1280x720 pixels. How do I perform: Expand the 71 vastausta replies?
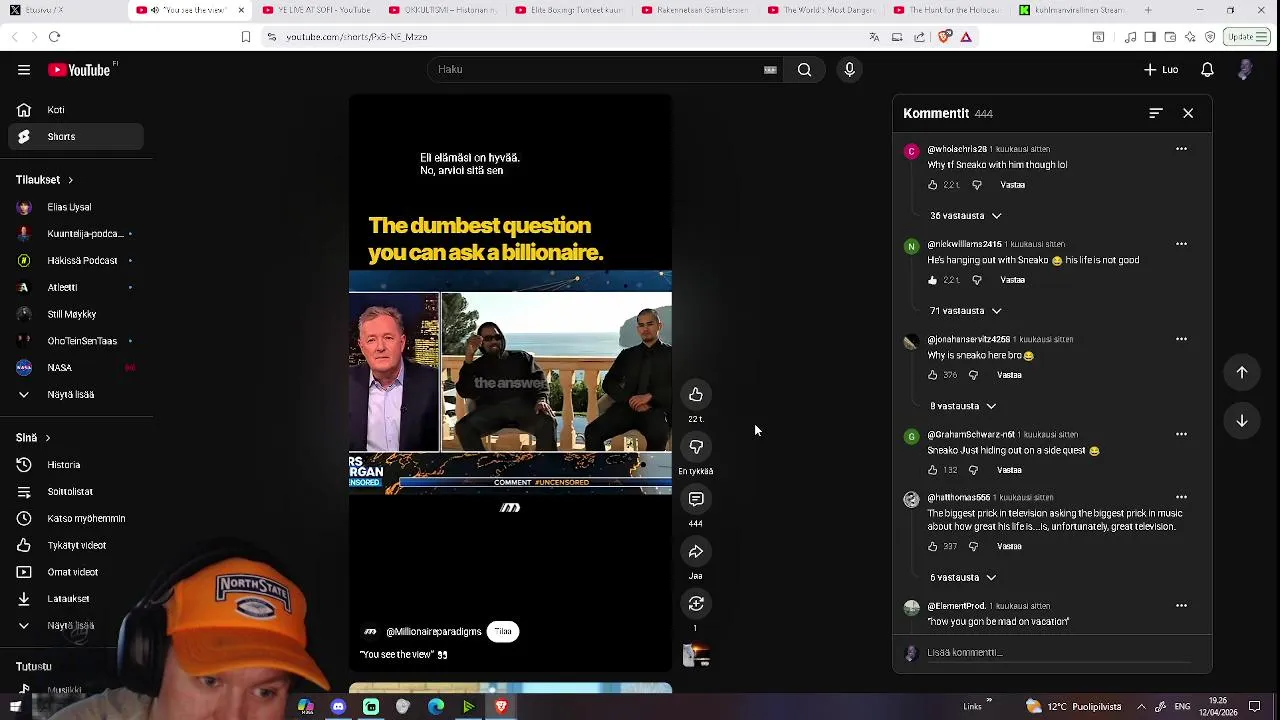point(966,311)
